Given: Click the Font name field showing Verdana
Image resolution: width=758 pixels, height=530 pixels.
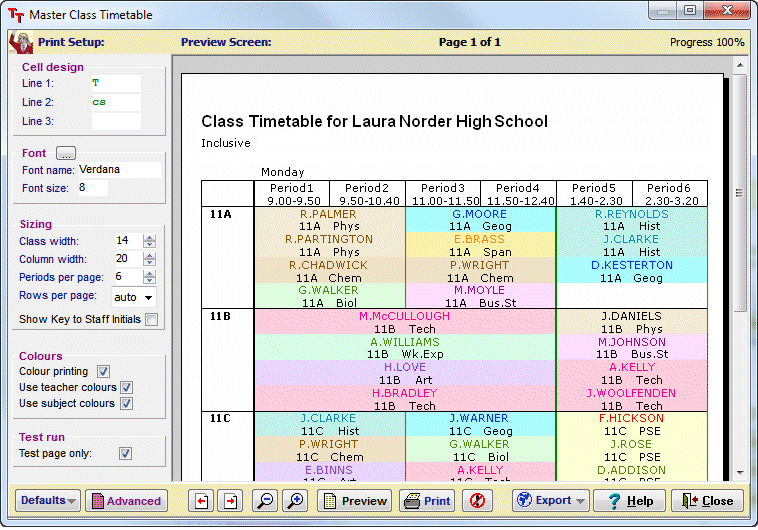Looking at the screenshot, I should click(x=119, y=170).
